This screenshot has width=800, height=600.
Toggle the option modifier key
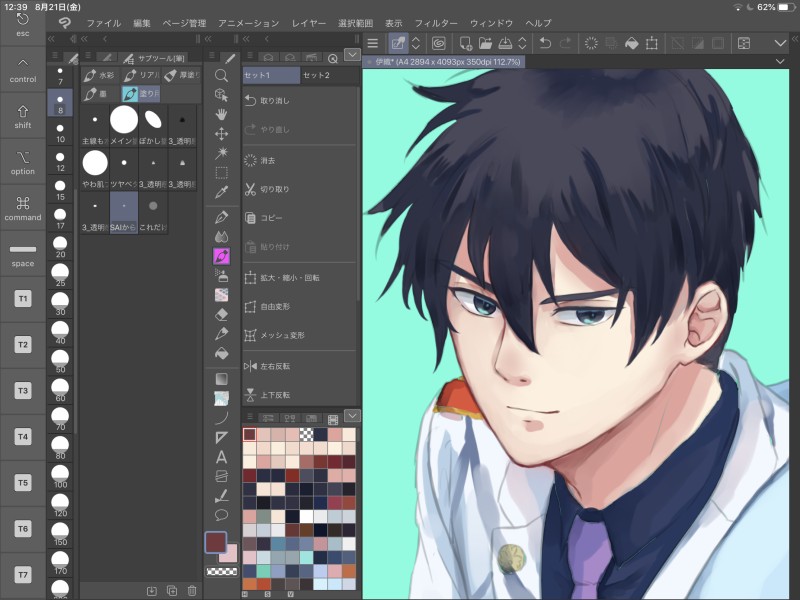point(22,162)
